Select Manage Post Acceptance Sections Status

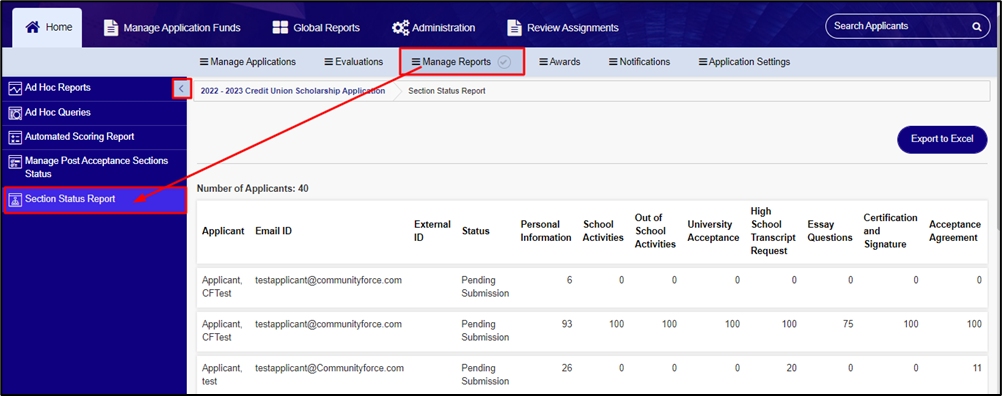tap(95, 167)
